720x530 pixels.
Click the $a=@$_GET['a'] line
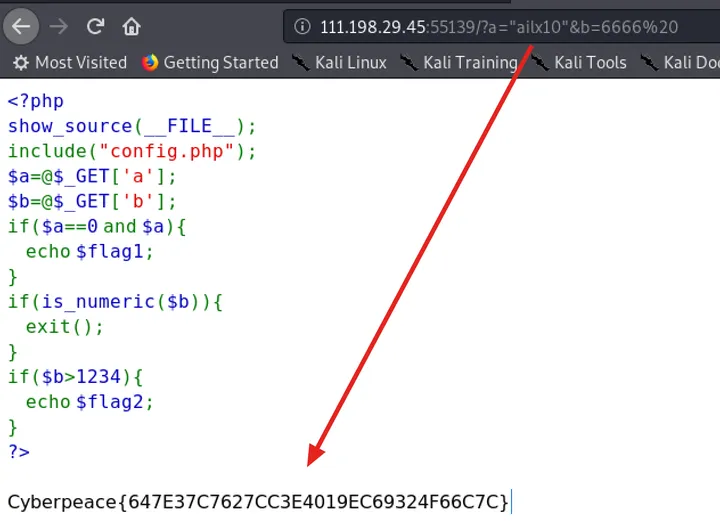coord(92,176)
